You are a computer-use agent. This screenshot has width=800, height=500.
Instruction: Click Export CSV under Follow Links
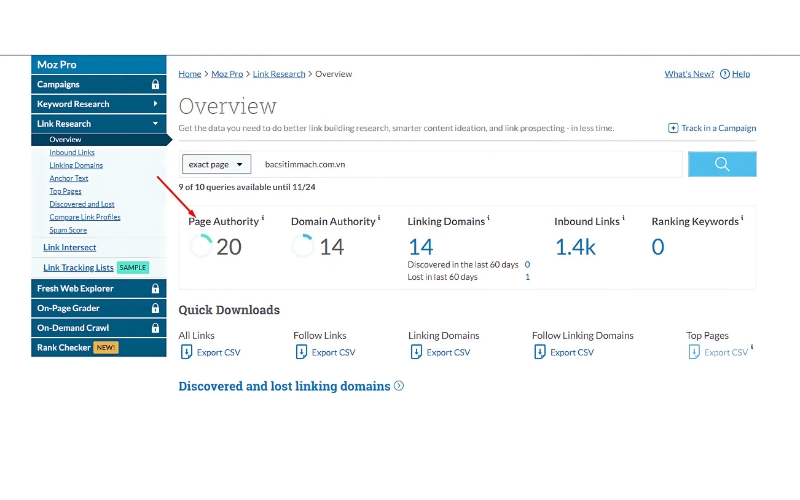tap(333, 353)
